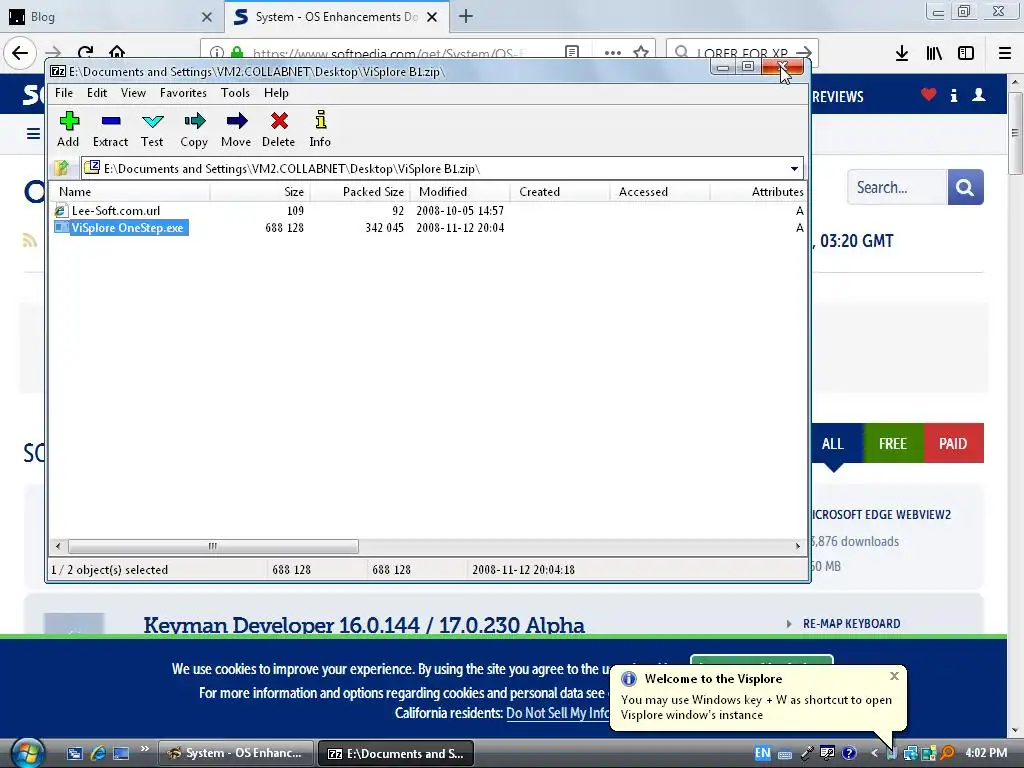The image size is (1024, 768).
Task: Open the Keyman Developer 16.0.144 link
Action: click(364, 625)
